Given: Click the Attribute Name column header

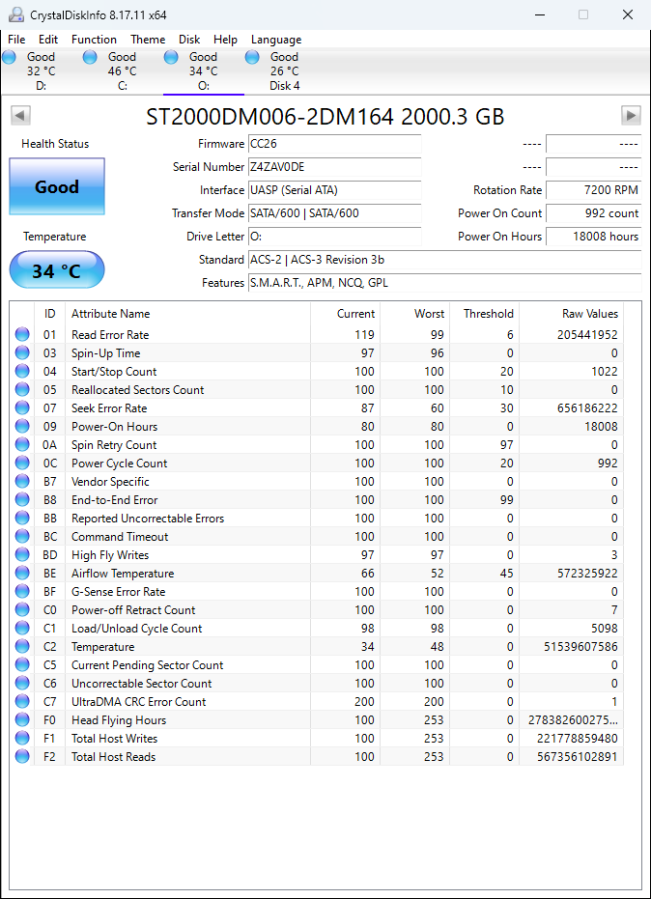Looking at the screenshot, I should pos(188,314).
